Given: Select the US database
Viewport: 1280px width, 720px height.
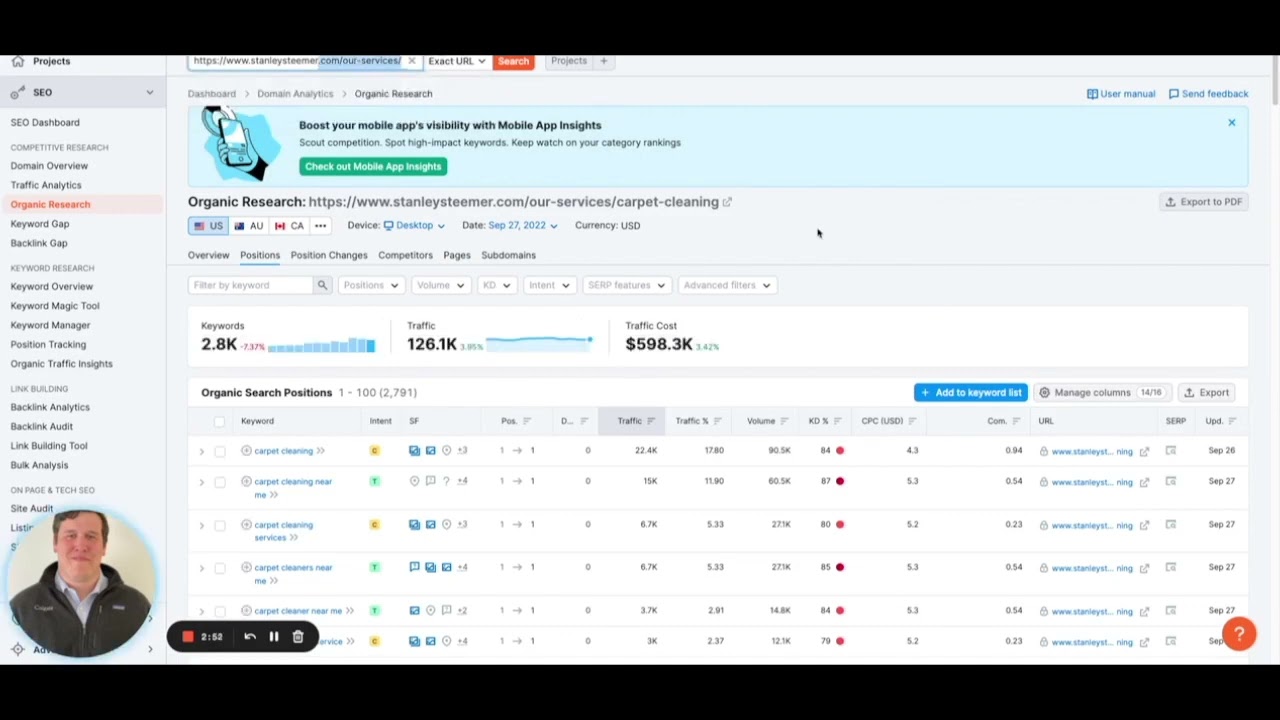Looking at the screenshot, I should coord(209,226).
